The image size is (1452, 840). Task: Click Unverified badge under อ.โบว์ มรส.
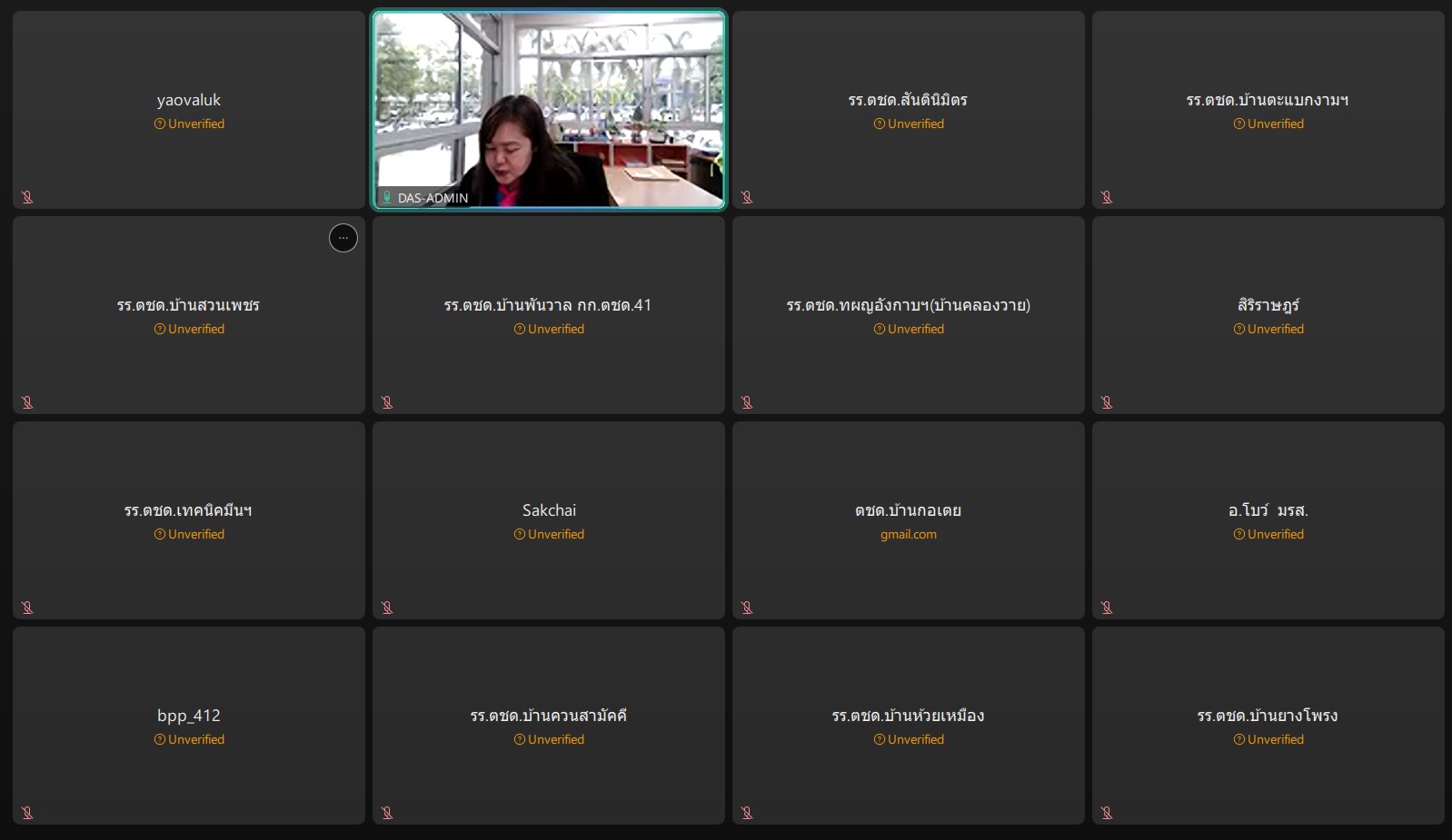point(1268,534)
